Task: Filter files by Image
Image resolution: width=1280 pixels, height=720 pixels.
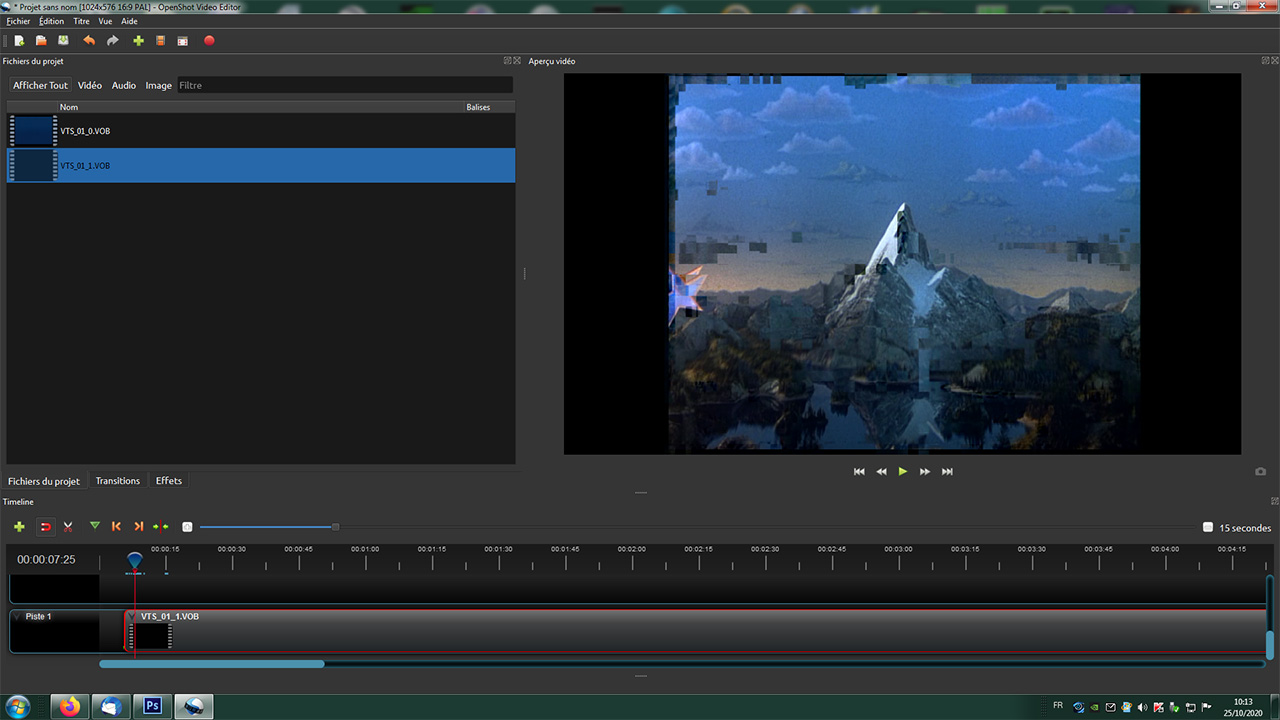Action: click(158, 85)
